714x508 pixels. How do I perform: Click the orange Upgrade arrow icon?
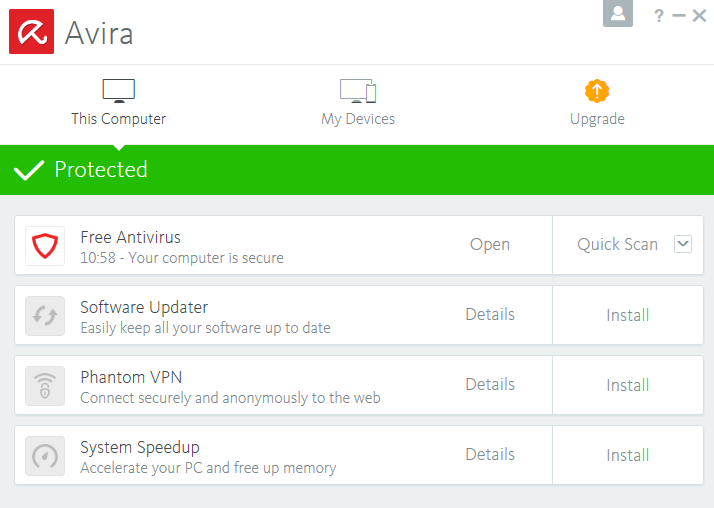click(x=597, y=91)
